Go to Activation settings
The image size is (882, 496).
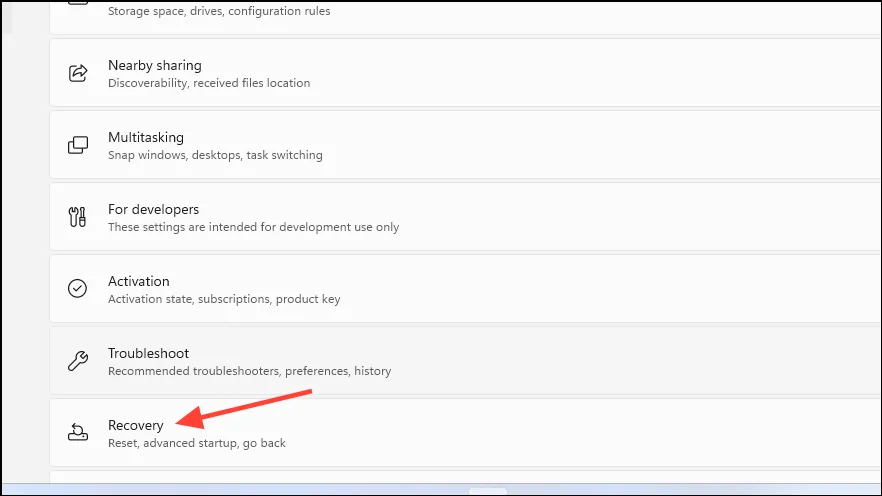pyautogui.click(x=139, y=282)
